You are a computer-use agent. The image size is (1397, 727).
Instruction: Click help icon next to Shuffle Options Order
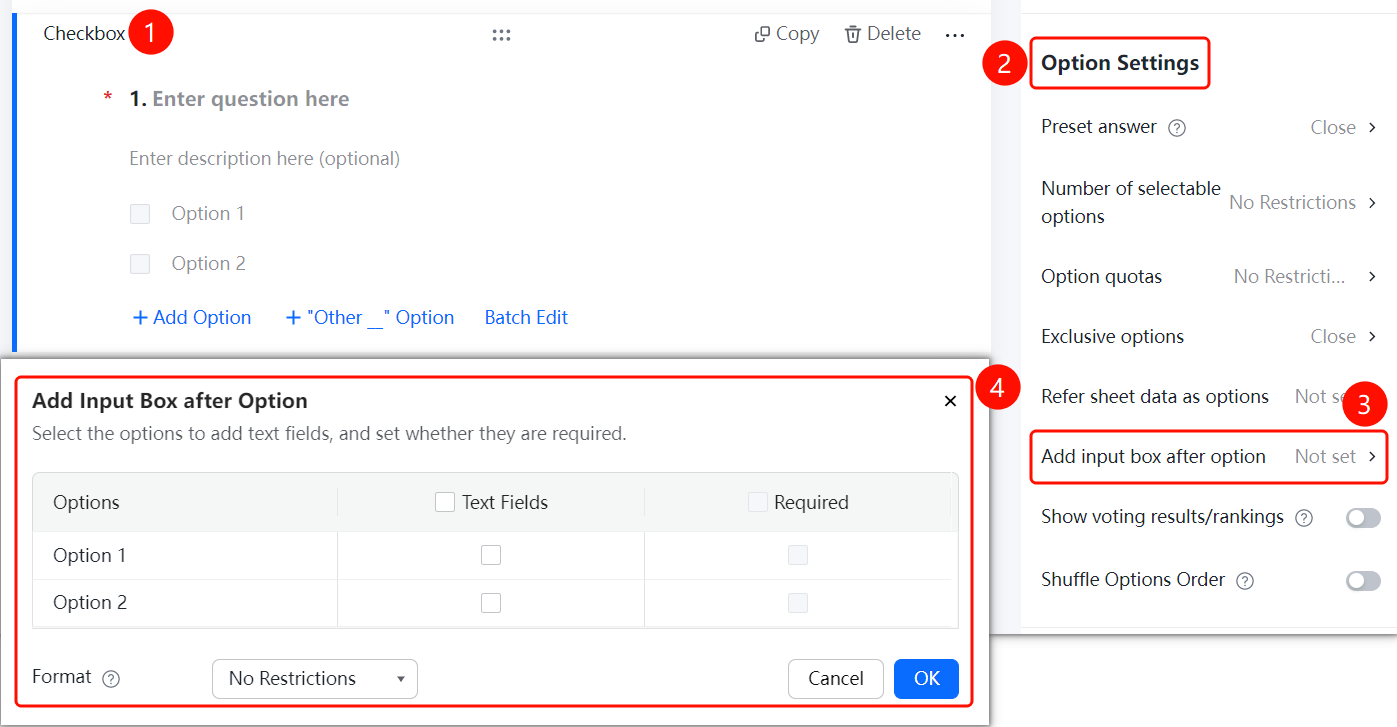(x=1245, y=581)
